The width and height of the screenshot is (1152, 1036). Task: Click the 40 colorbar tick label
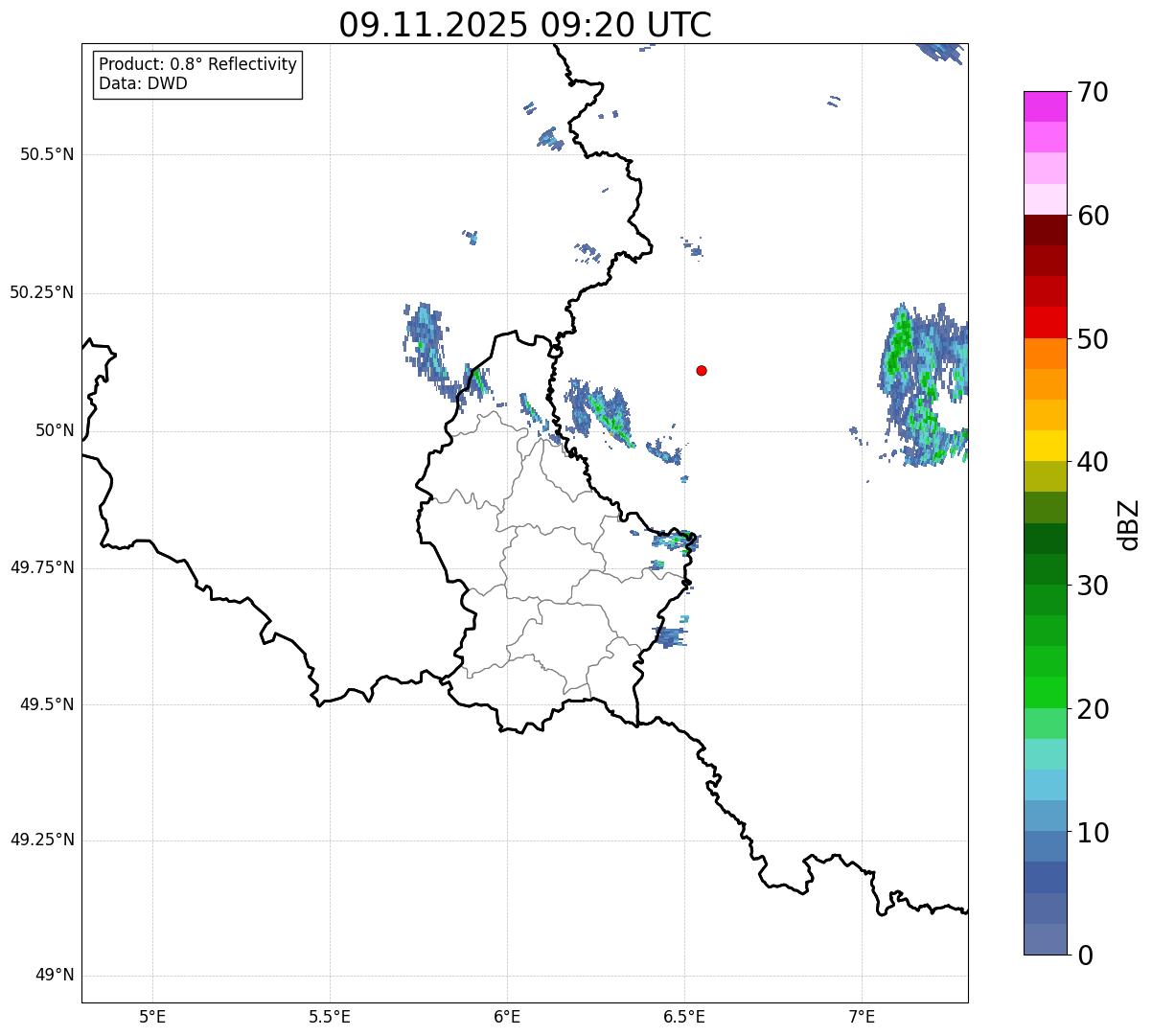1093,462
